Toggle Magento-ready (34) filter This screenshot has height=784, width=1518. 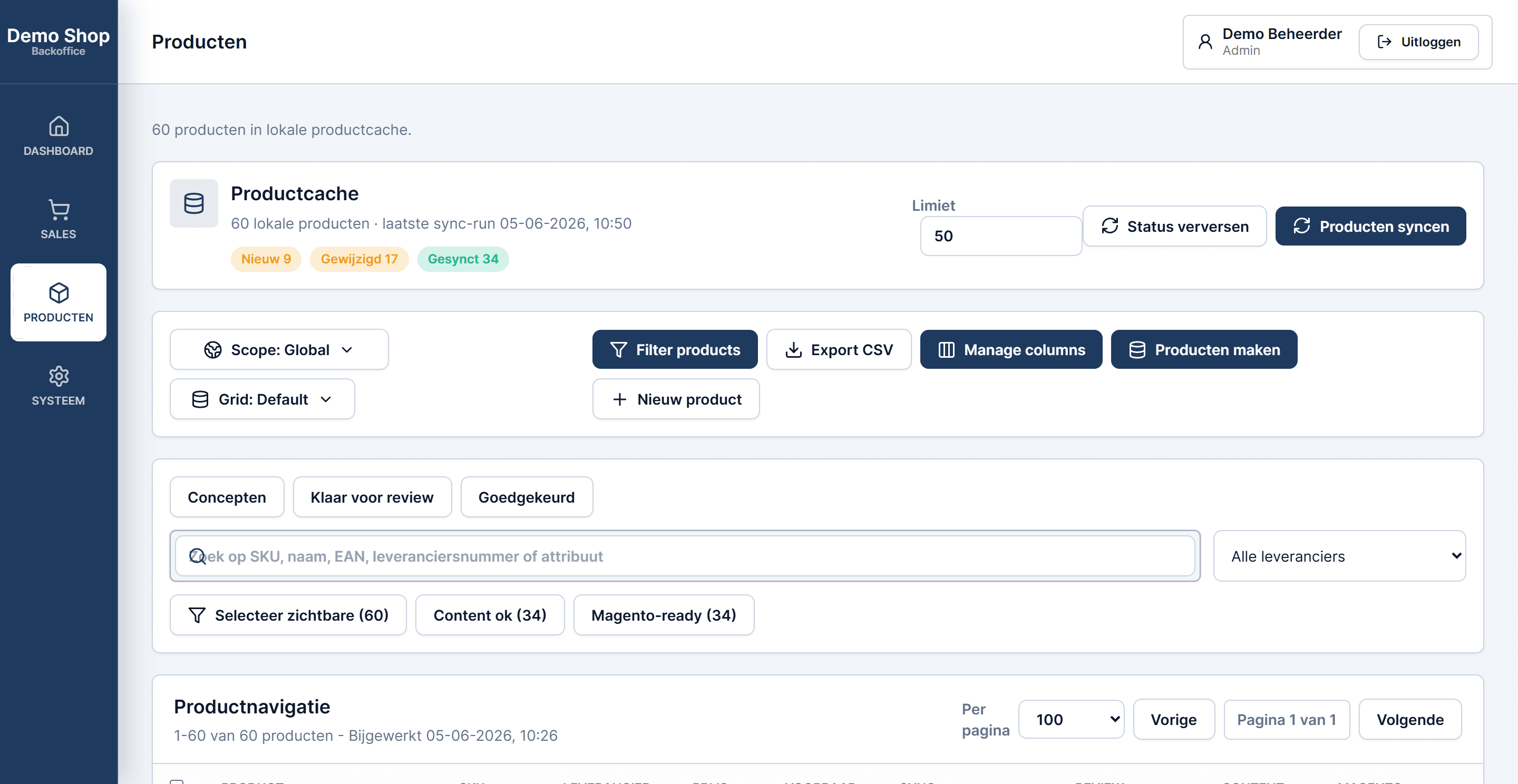pyautogui.click(x=663, y=614)
